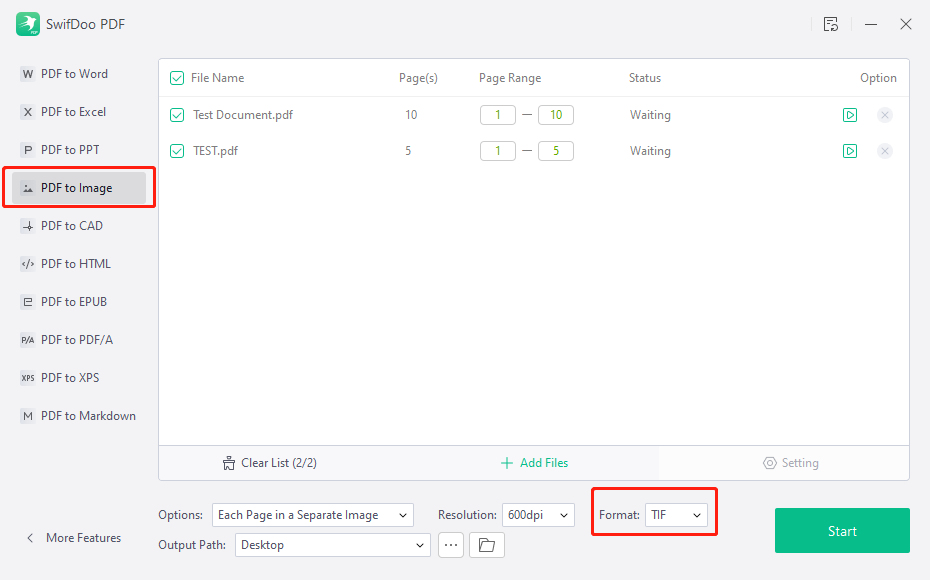Viewport: 930px width, 580px height.
Task: Click the Clear List trash icon
Action: (x=229, y=463)
